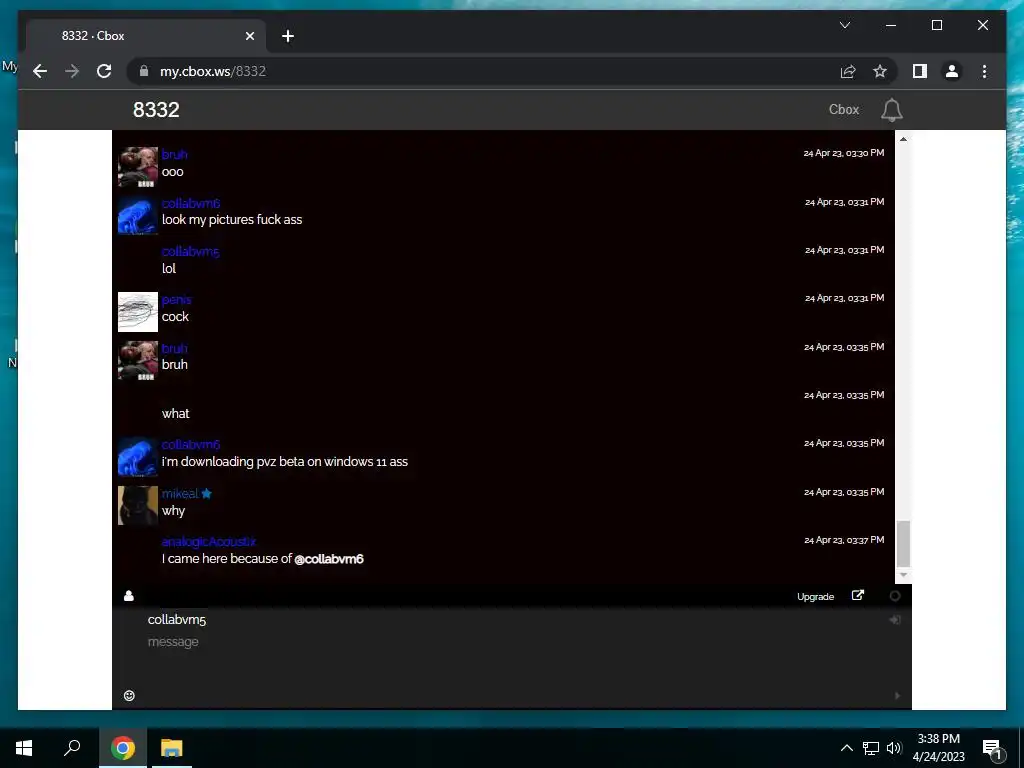The height and width of the screenshot is (768, 1024).
Task: Click timestamp 24 Apr 23, 03:37 PM
Action: [x=844, y=540]
